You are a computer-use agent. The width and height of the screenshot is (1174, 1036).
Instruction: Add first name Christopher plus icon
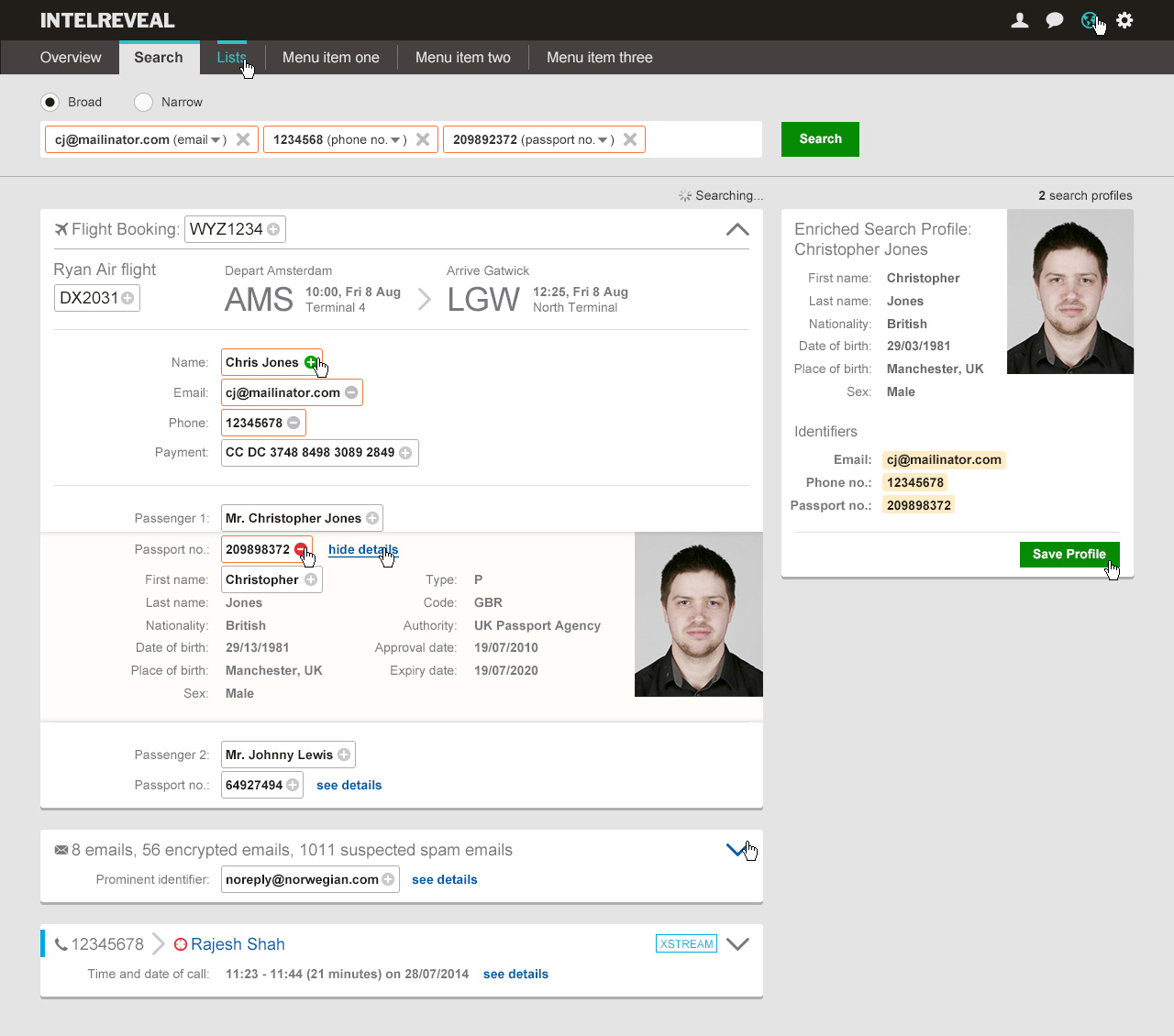(311, 579)
